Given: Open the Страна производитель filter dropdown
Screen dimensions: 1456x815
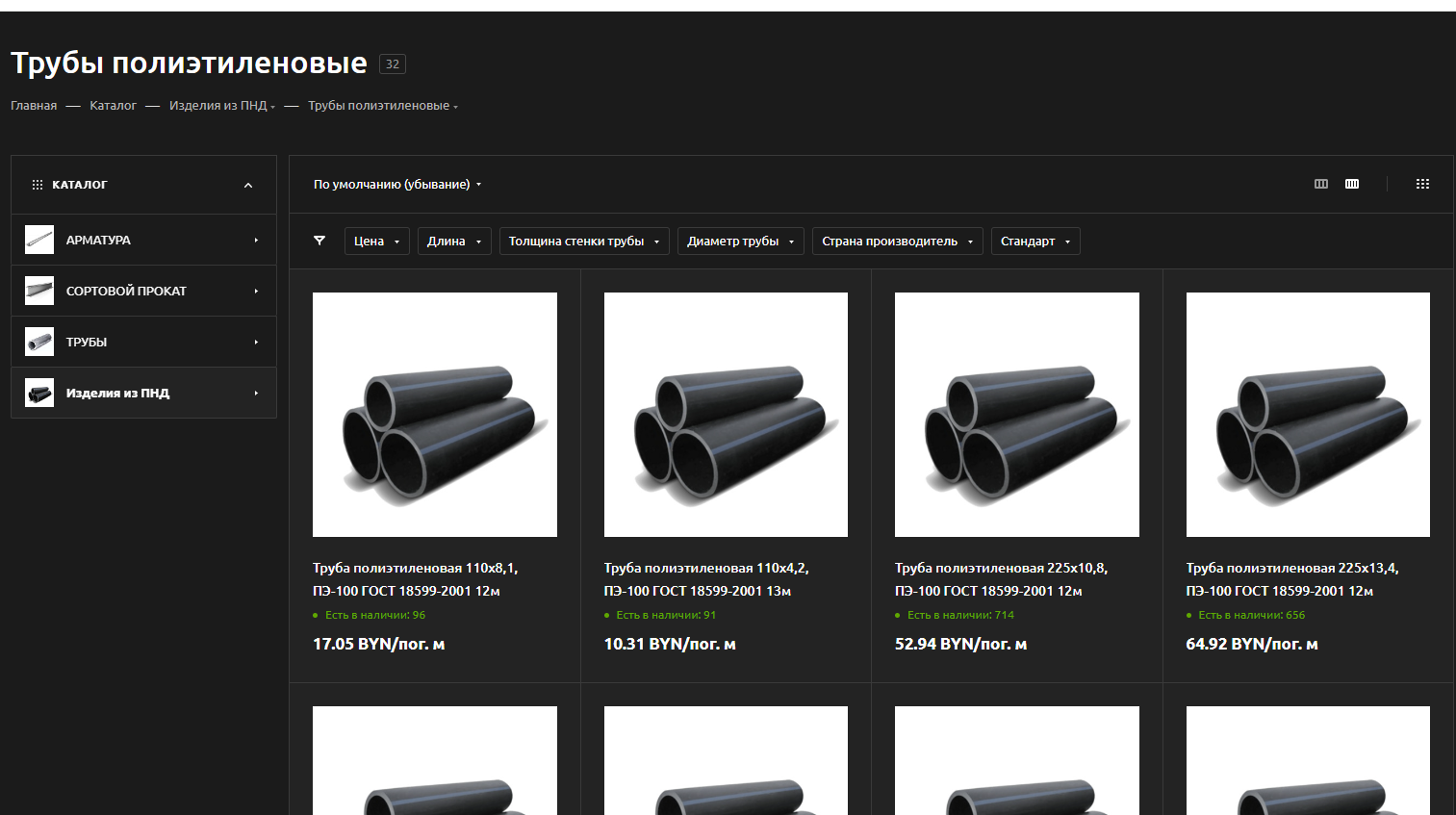Looking at the screenshot, I should tap(898, 241).
